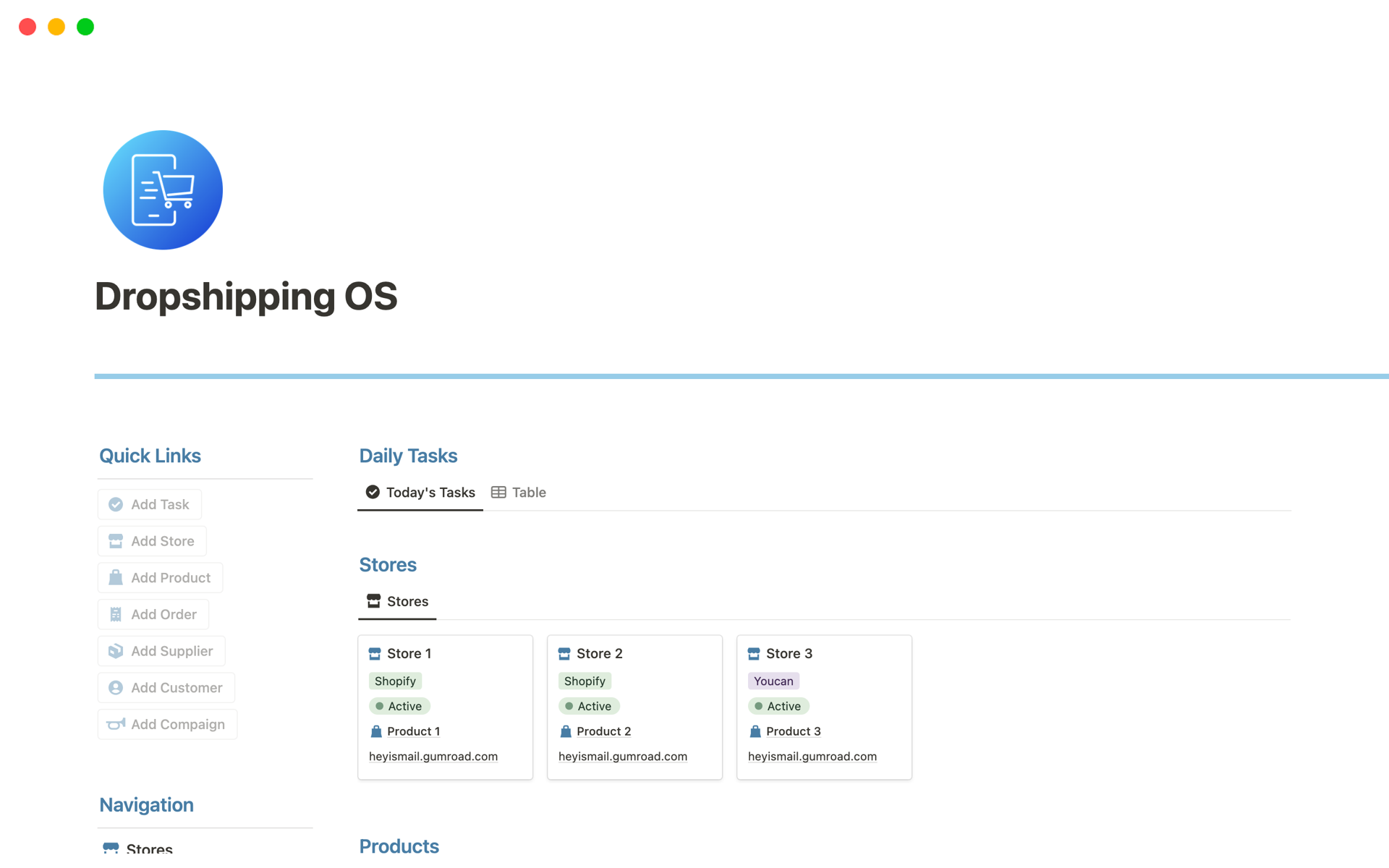Viewport: 1389px width, 868px height.
Task: Click the store icon on Store 1 card
Action: coord(375,654)
